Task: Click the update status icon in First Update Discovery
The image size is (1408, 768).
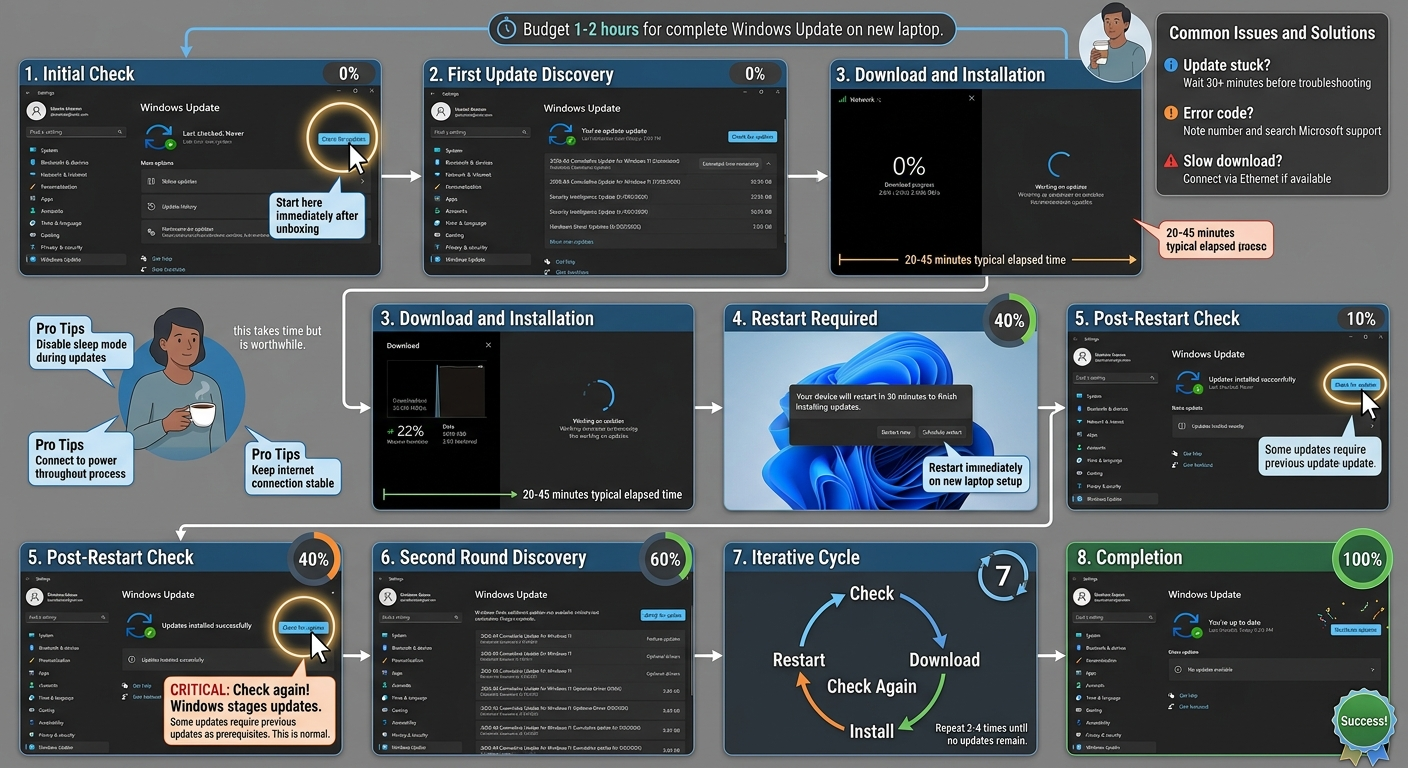Action: click(x=562, y=134)
